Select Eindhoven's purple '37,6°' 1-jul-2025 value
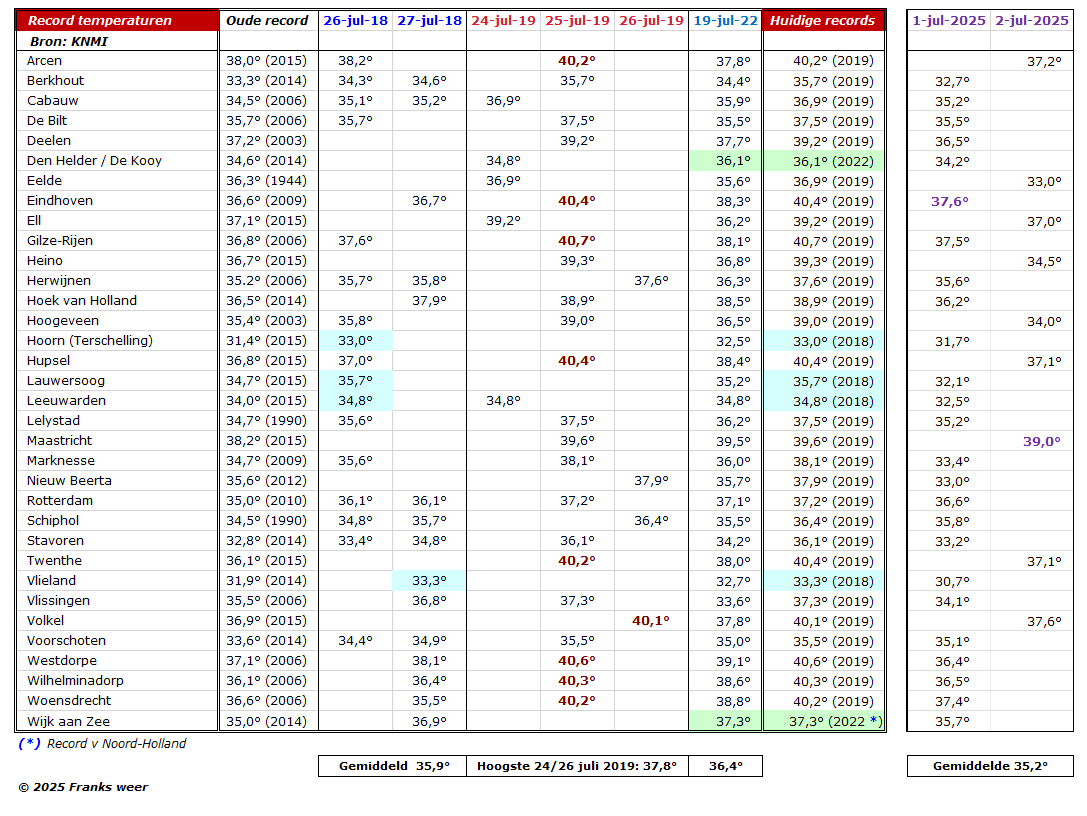This screenshot has height=816, width=1087. [950, 202]
